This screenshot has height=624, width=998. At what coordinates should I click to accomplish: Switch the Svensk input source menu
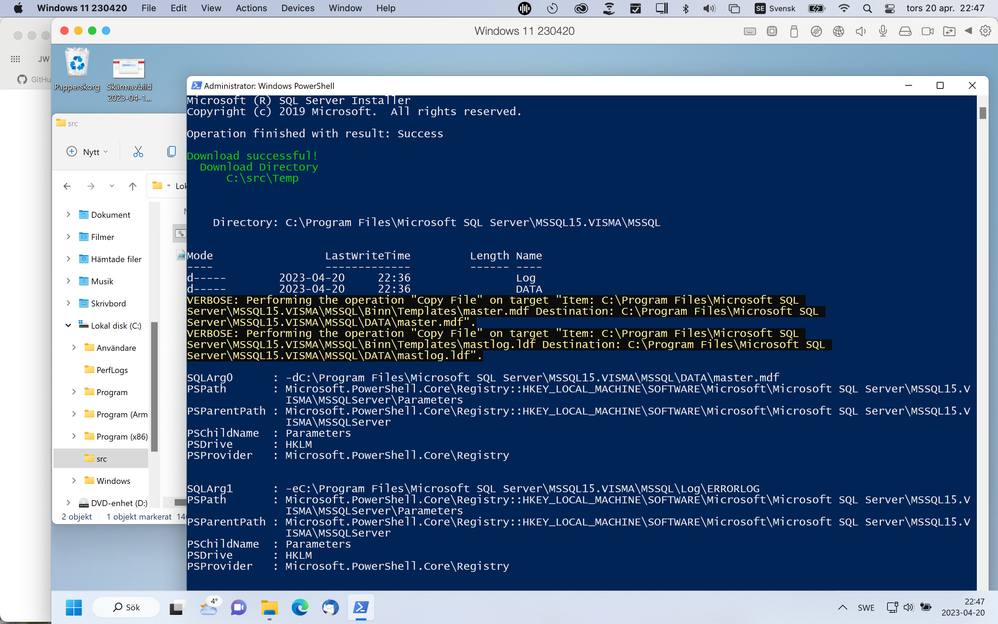775,8
